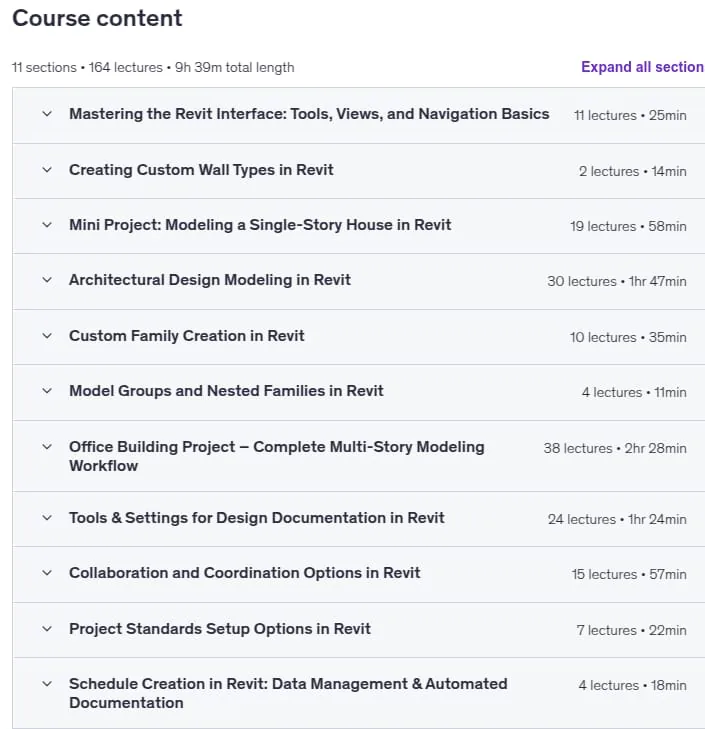705x729 pixels.
Task: Select the Mini Project: Modeling a Single-Story House title
Action: pyautogui.click(x=260, y=225)
